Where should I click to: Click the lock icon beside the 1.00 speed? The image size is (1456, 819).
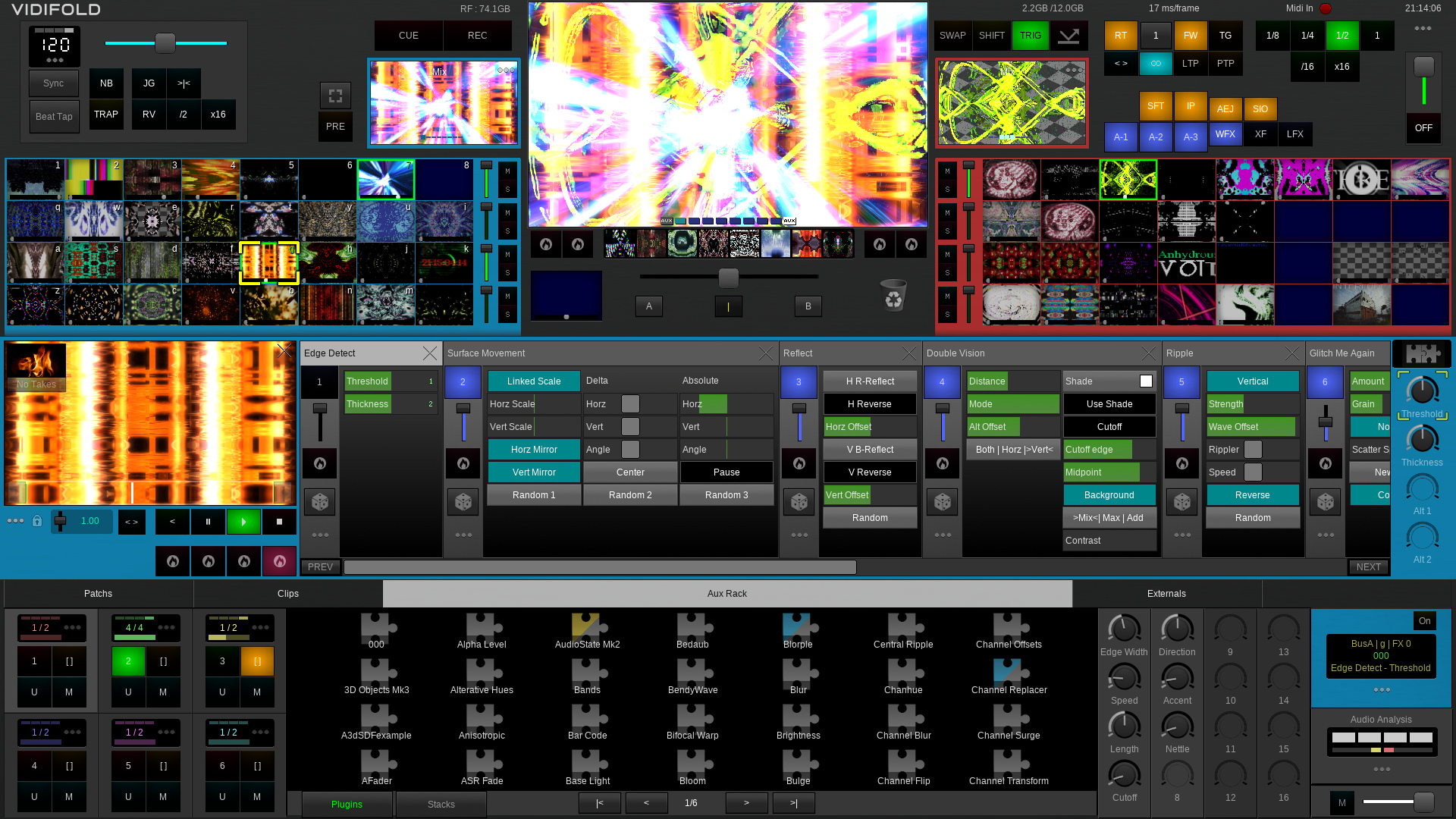pos(36,521)
